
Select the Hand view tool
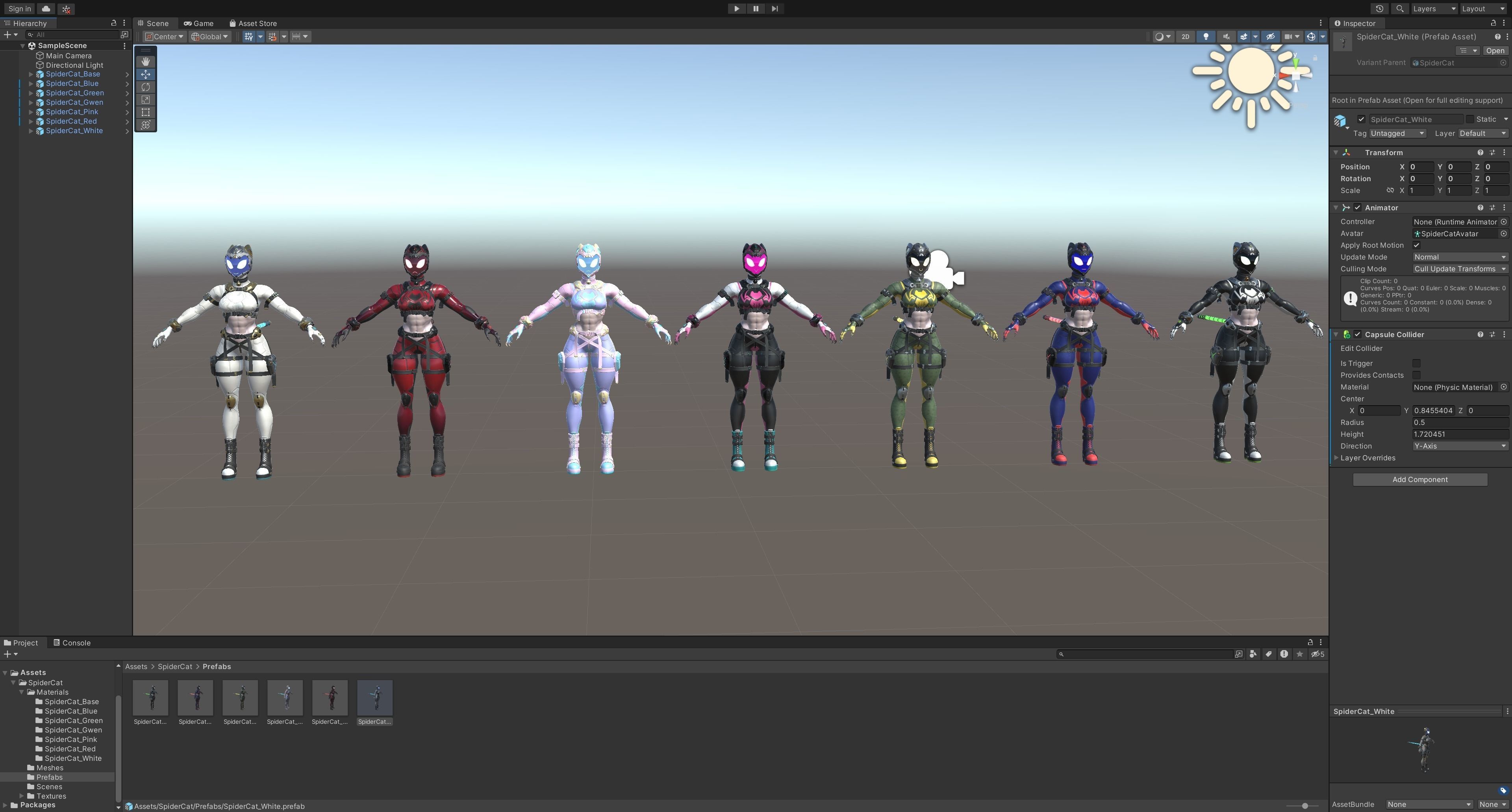pyautogui.click(x=146, y=62)
